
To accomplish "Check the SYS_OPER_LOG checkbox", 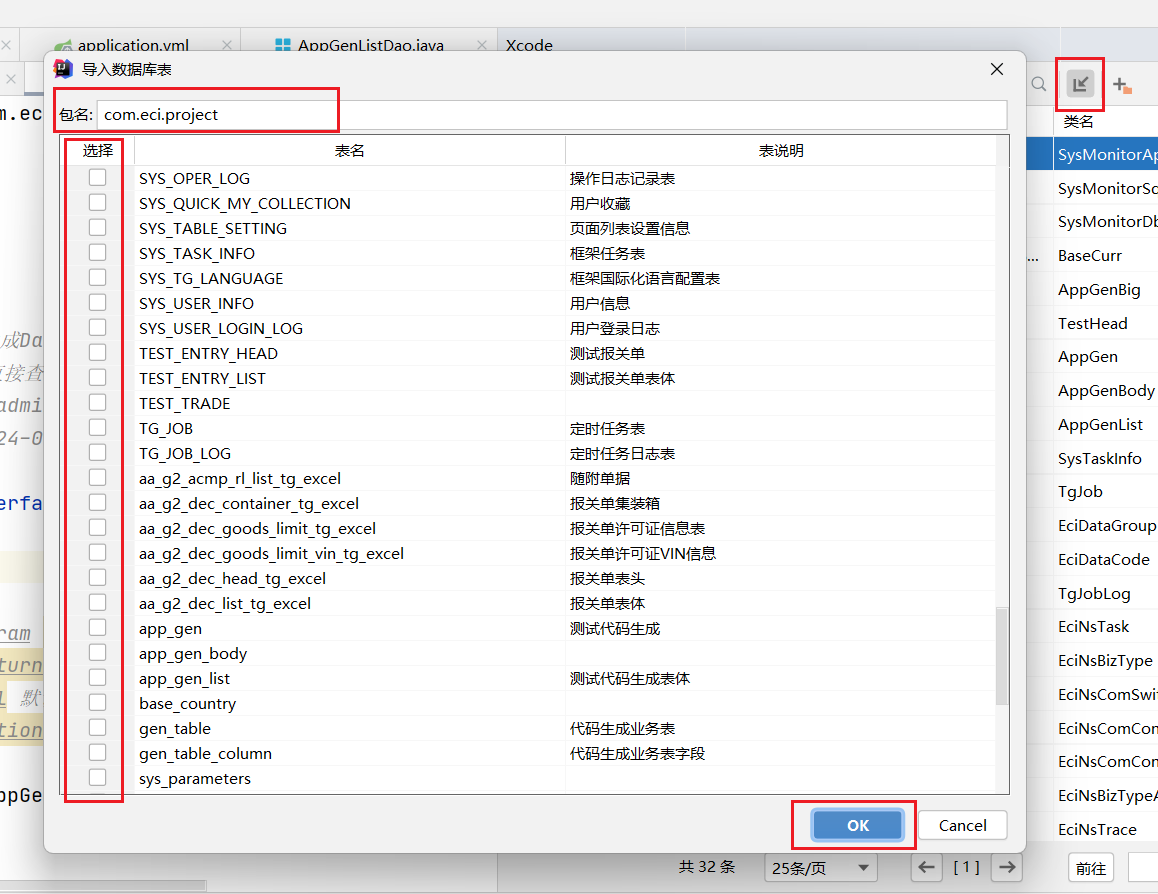I will 97,177.
